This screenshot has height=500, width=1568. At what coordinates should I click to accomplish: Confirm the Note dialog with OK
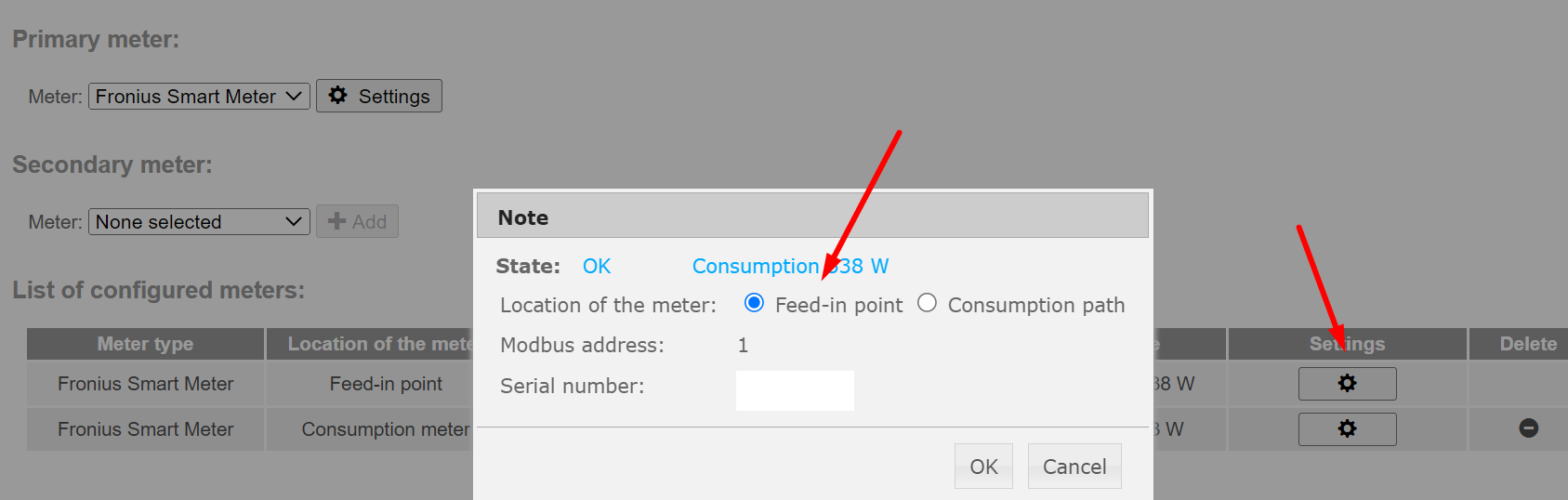[983, 467]
